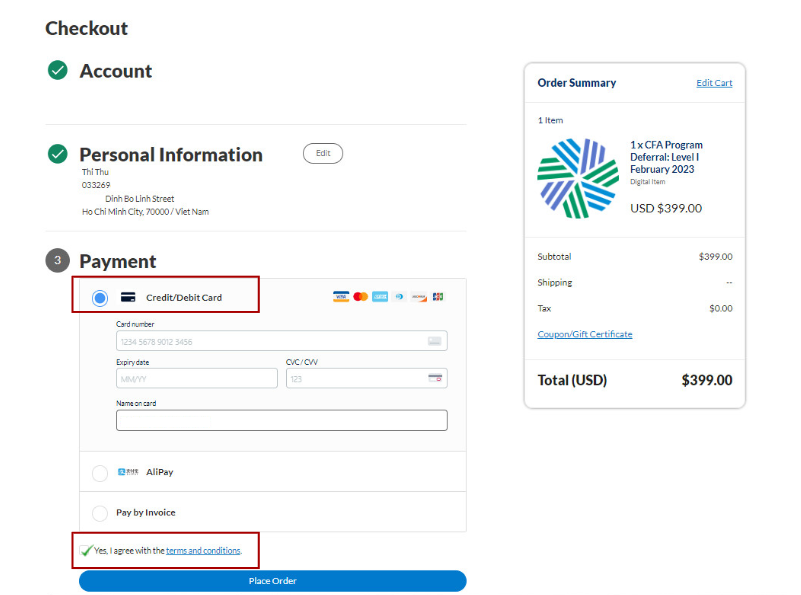This screenshot has height=595, width=801.
Task: Click the JCB card logo icon
Action: click(438, 297)
